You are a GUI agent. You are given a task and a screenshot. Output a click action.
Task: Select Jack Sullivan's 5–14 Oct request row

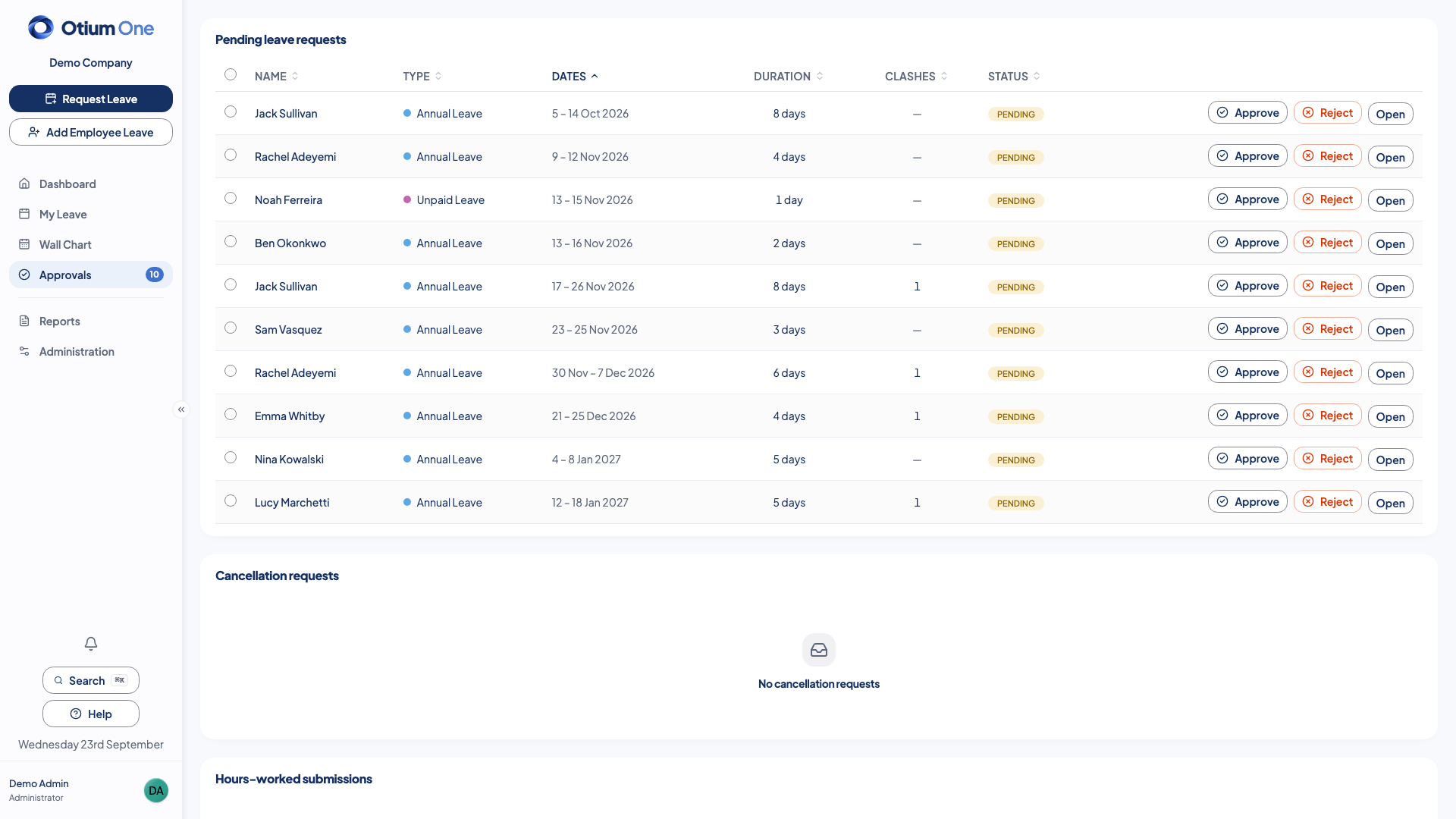tap(231, 111)
